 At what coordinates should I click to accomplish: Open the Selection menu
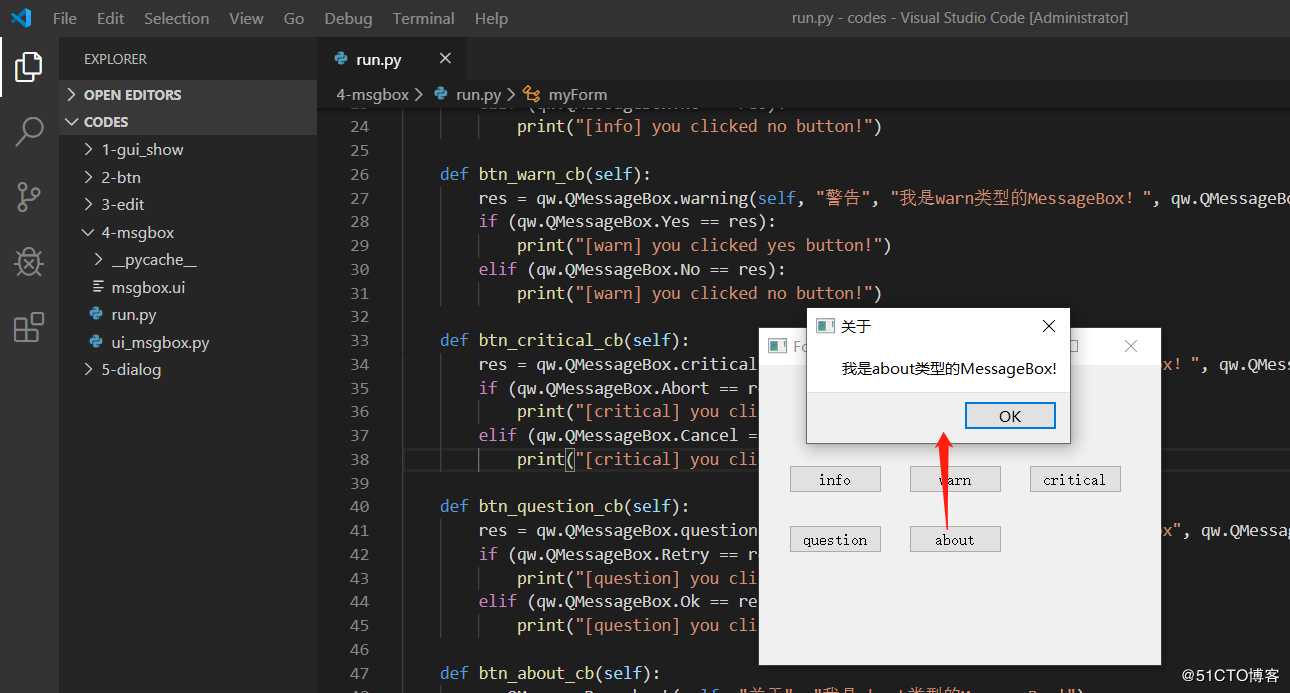pos(177,18)
